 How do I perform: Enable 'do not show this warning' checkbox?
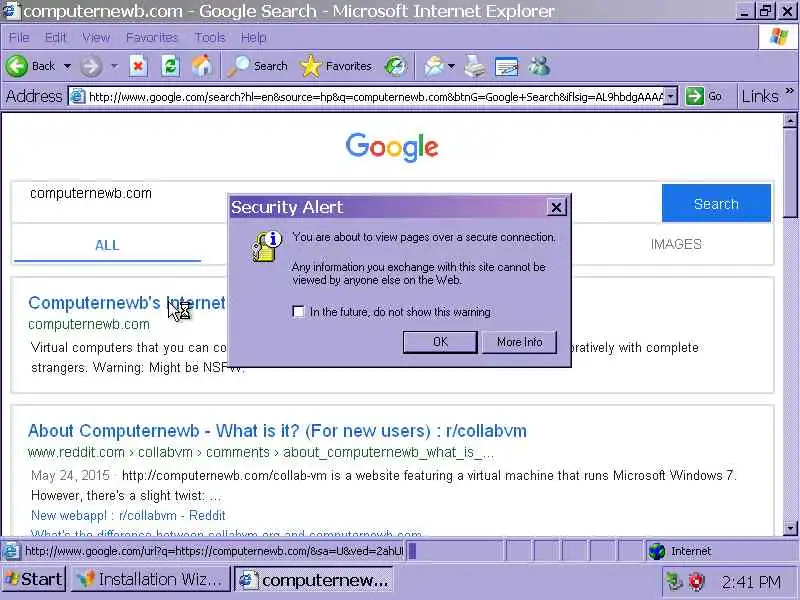(x=298, y=311)
